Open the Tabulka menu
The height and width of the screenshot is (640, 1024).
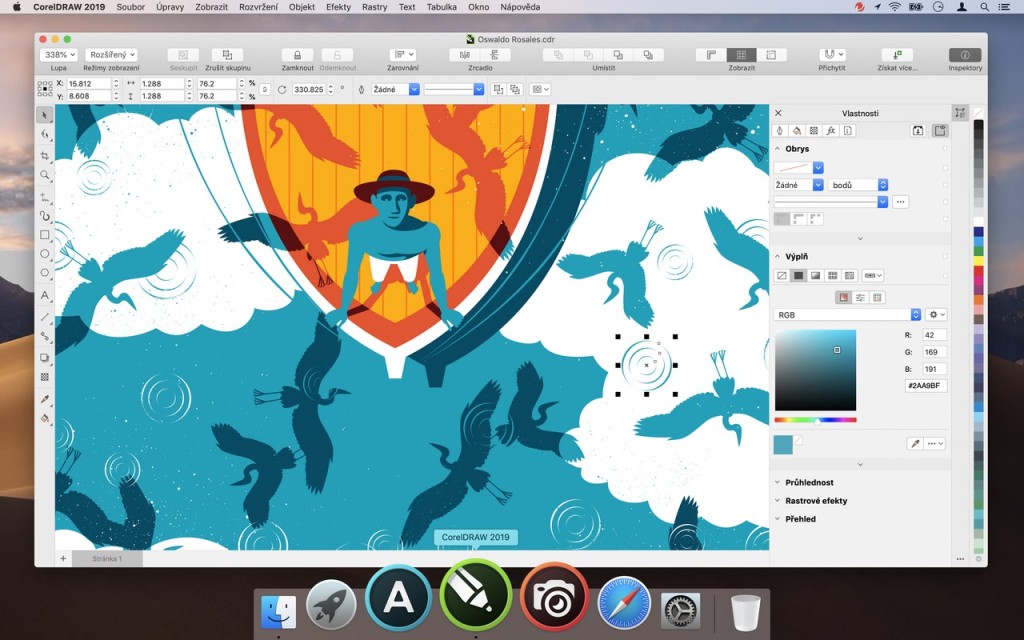[x=441, y=7]
